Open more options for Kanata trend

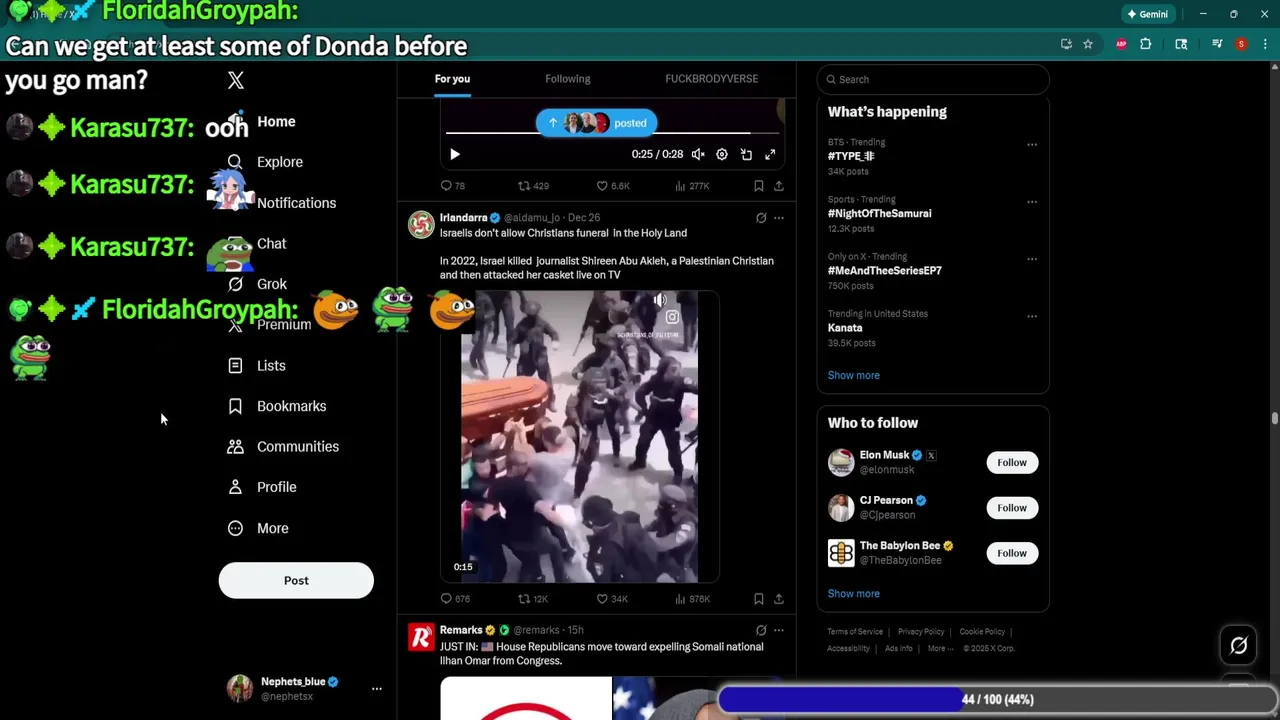pos(1032,315)
